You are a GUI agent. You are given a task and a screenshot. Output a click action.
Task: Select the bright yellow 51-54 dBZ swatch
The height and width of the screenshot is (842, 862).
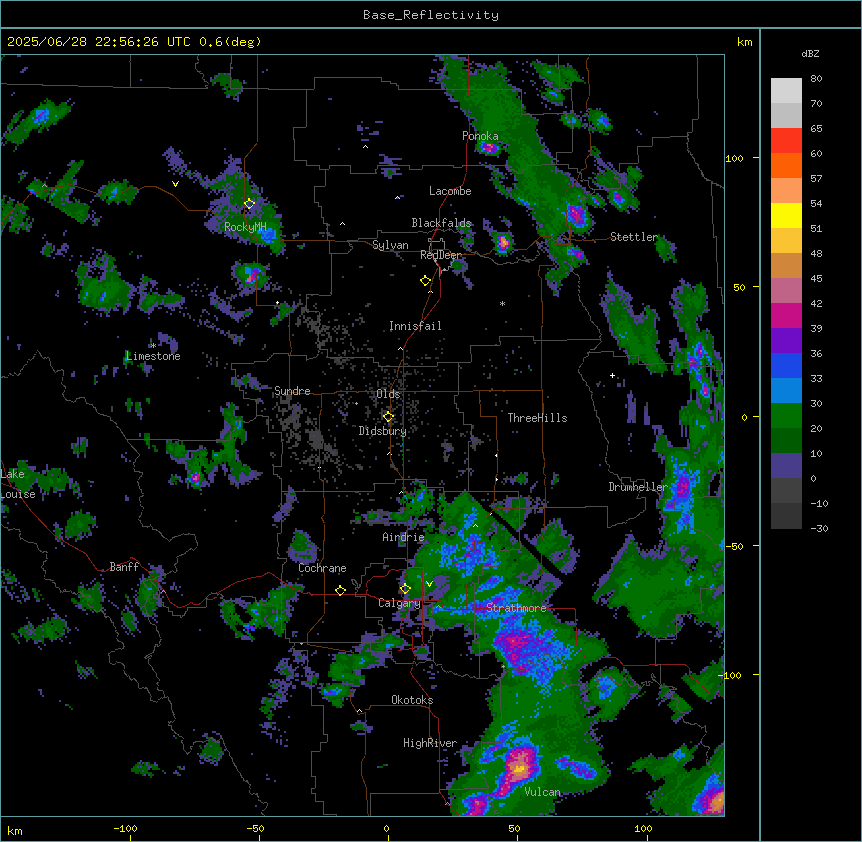click(x=786, y=215)
